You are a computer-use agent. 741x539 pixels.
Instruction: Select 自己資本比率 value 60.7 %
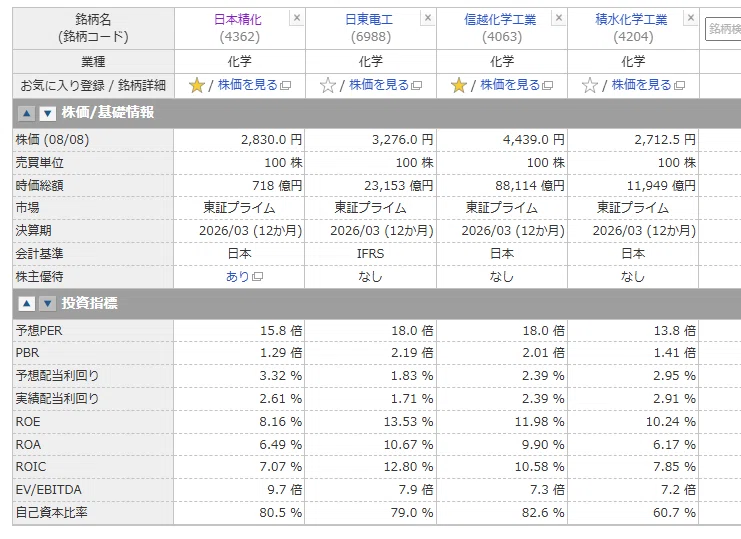675,513
